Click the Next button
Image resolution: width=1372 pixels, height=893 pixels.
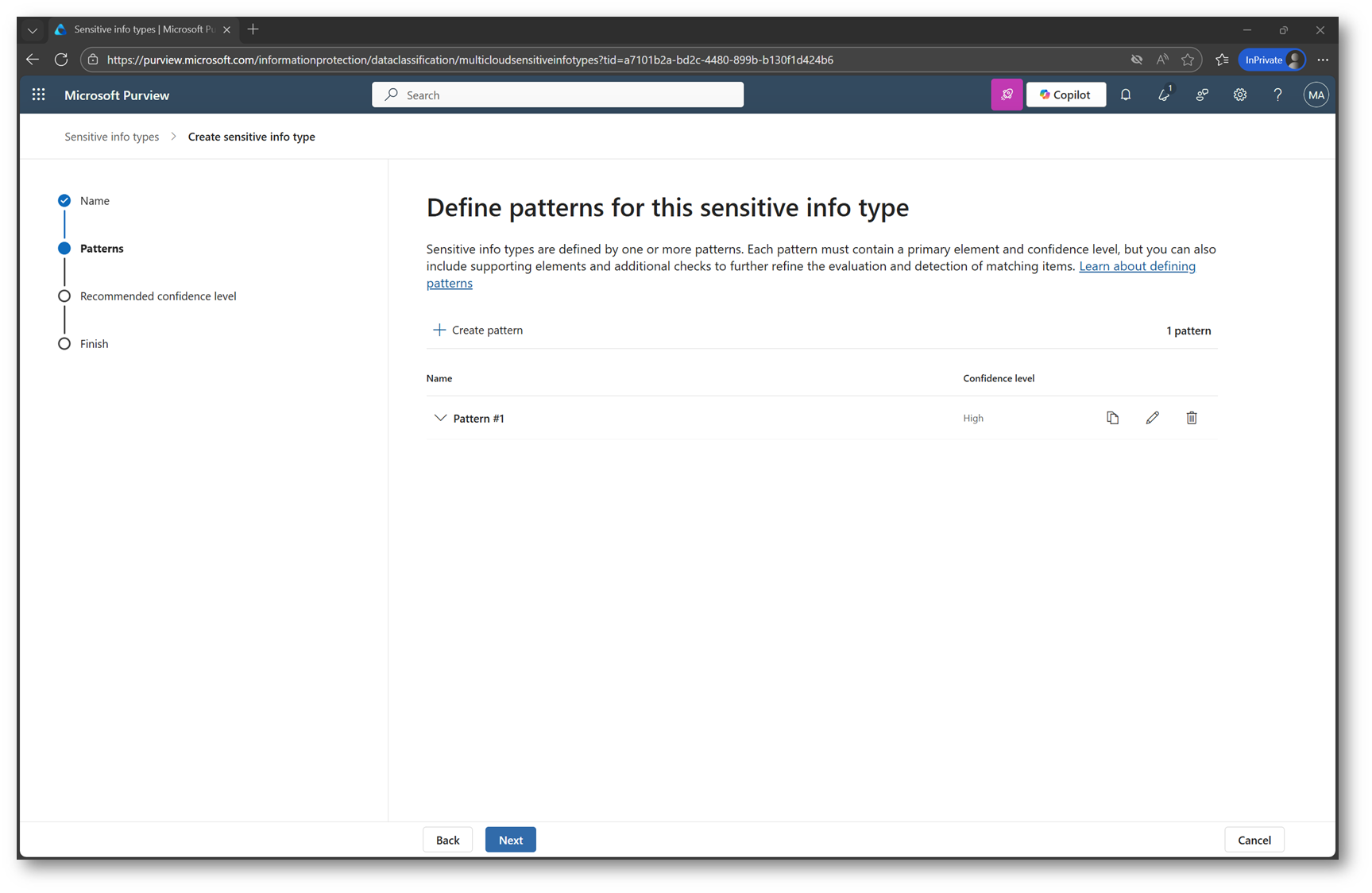click(x=510, y=840)
